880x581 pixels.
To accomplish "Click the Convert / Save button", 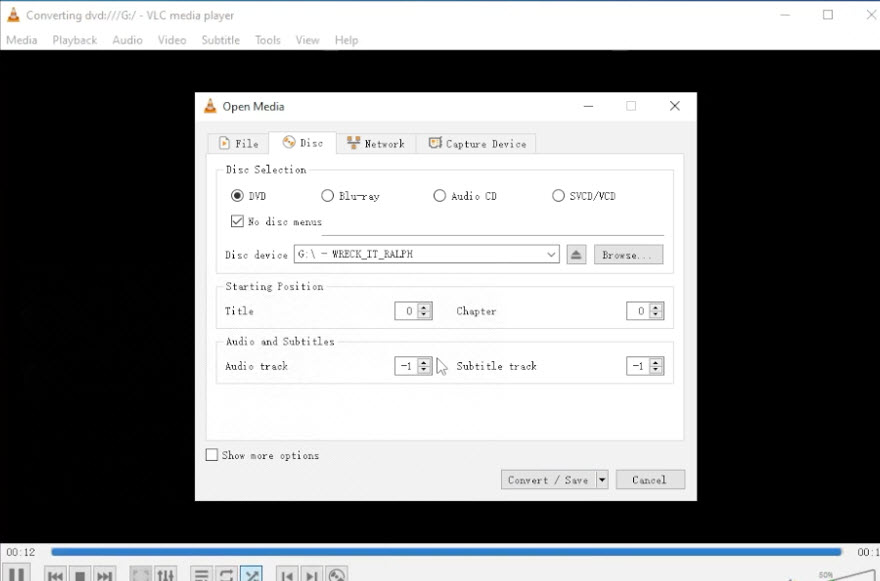I will point(548,479).
